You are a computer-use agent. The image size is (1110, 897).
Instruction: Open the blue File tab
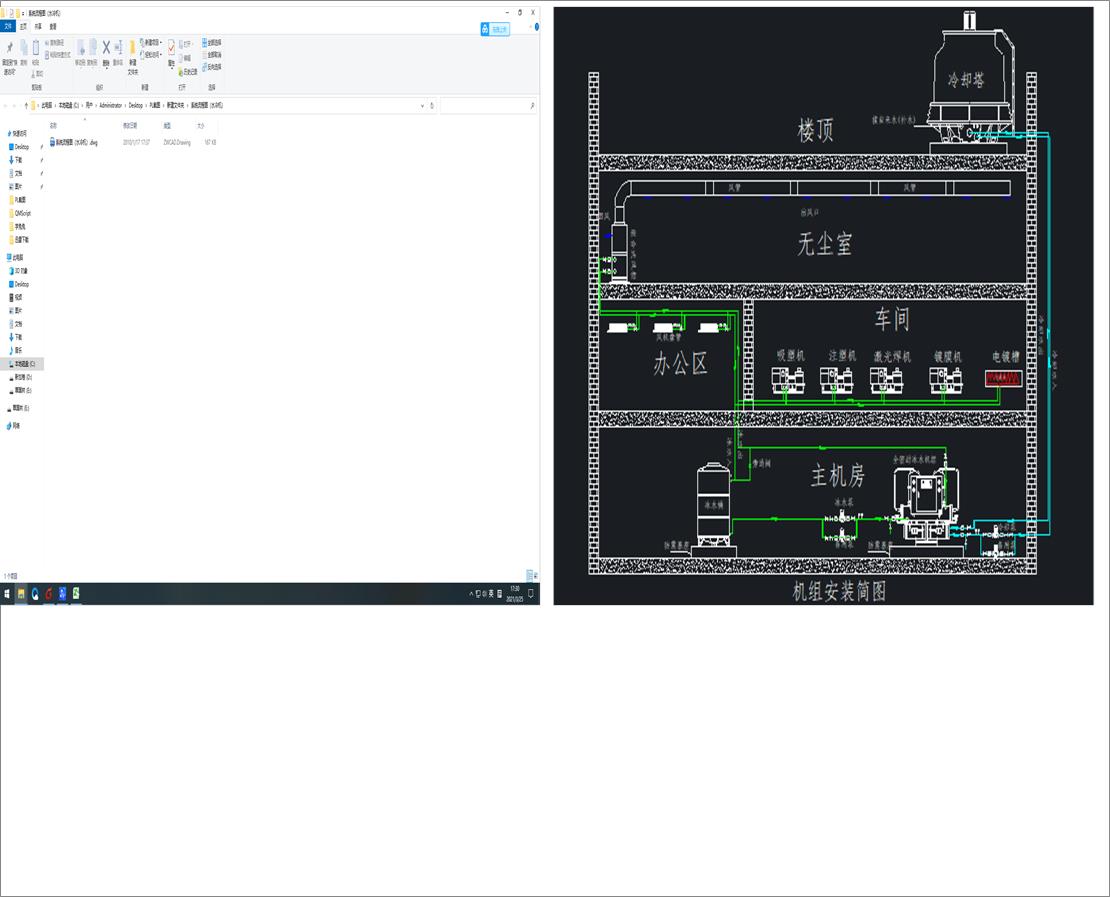click(8, 27)
